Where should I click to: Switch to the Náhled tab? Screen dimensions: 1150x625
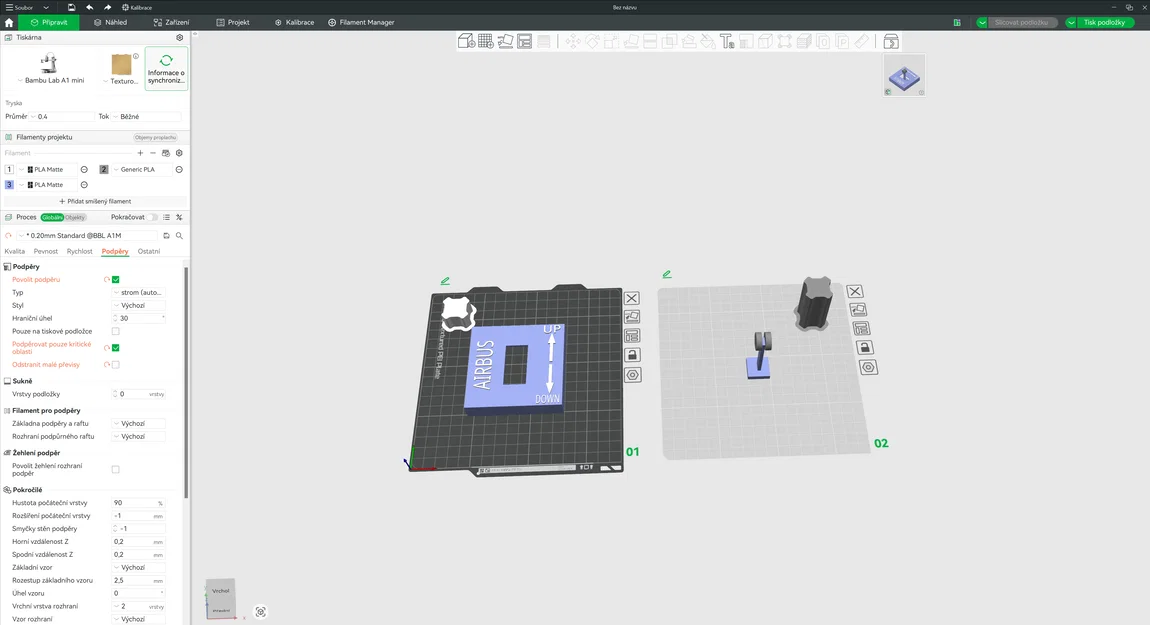coord(111,23)
